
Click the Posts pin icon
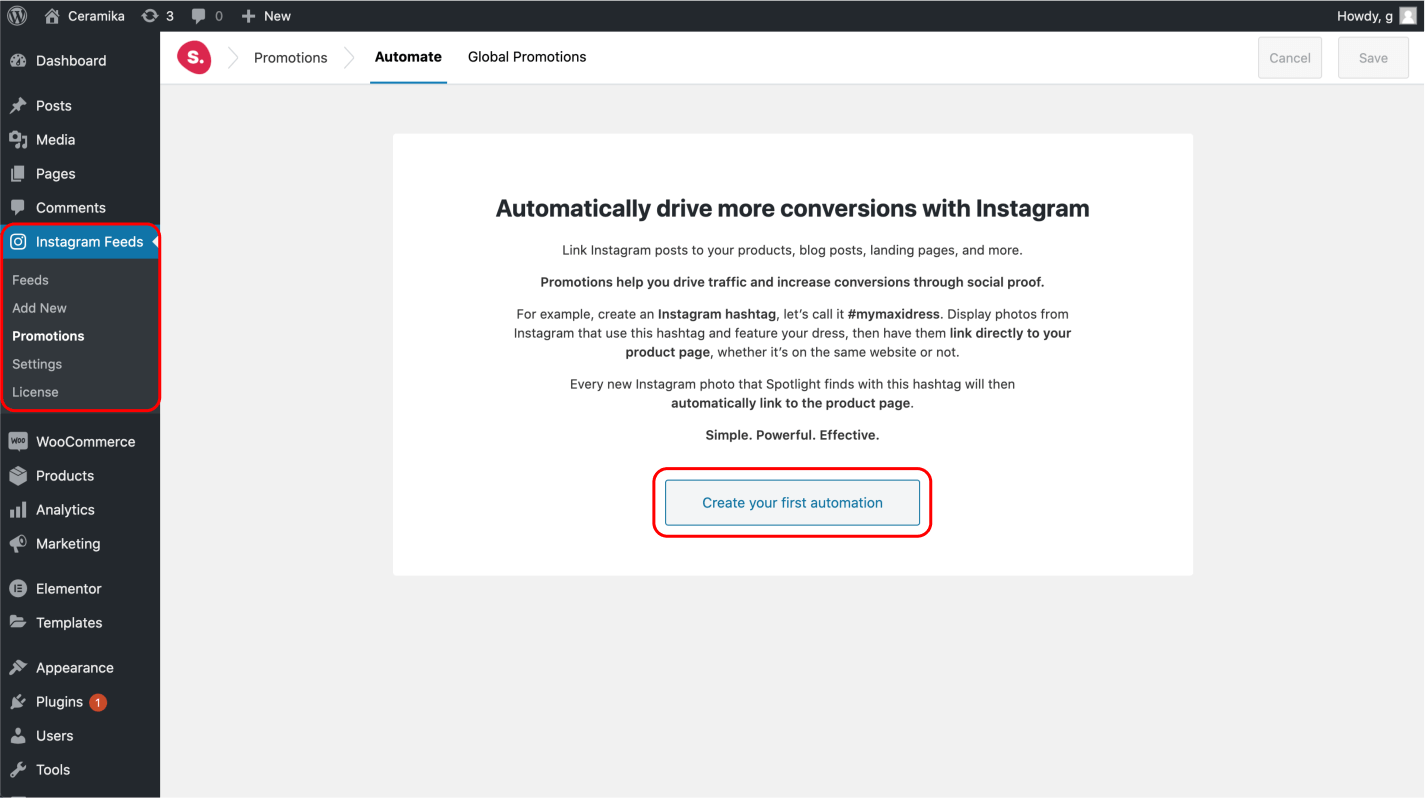coord(18,106)
